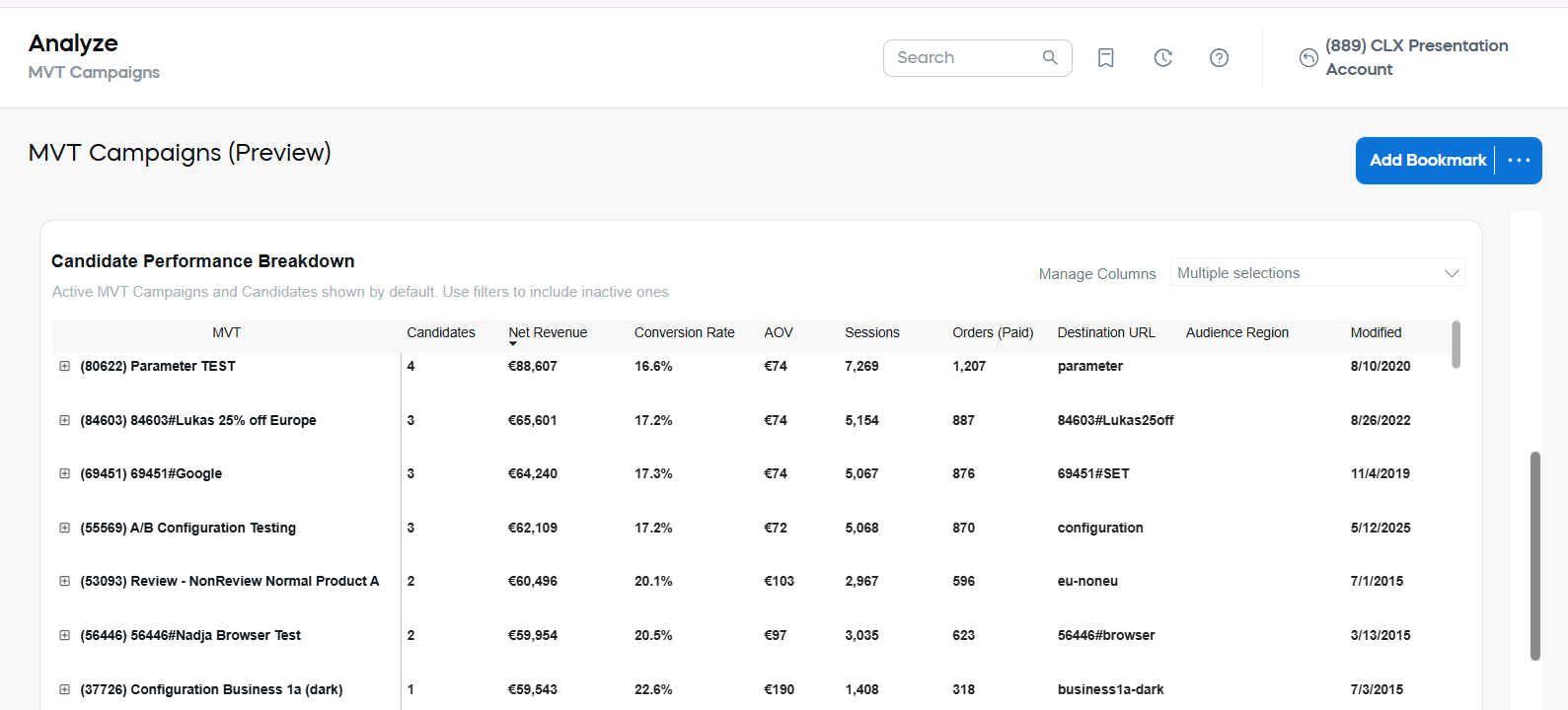Select the 1,207 orders cell
Screen dimensions: 1568x710
click(969, 366)
